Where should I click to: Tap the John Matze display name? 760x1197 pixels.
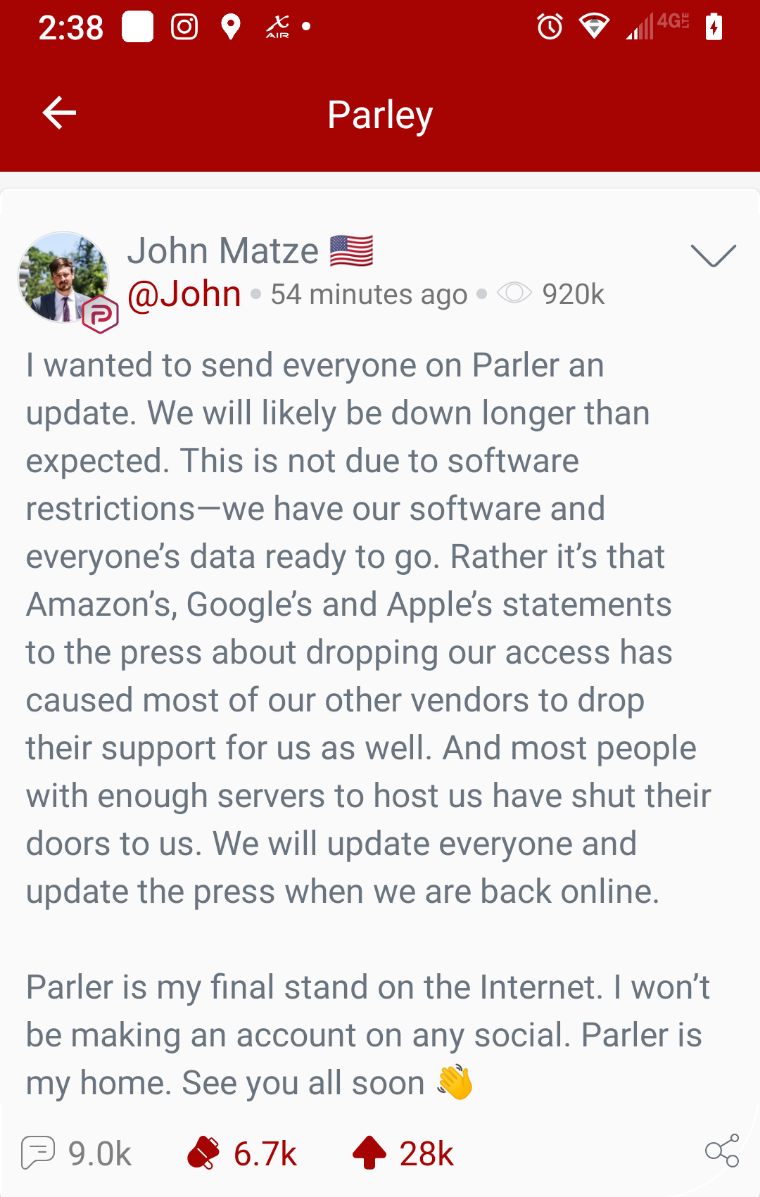222,250
